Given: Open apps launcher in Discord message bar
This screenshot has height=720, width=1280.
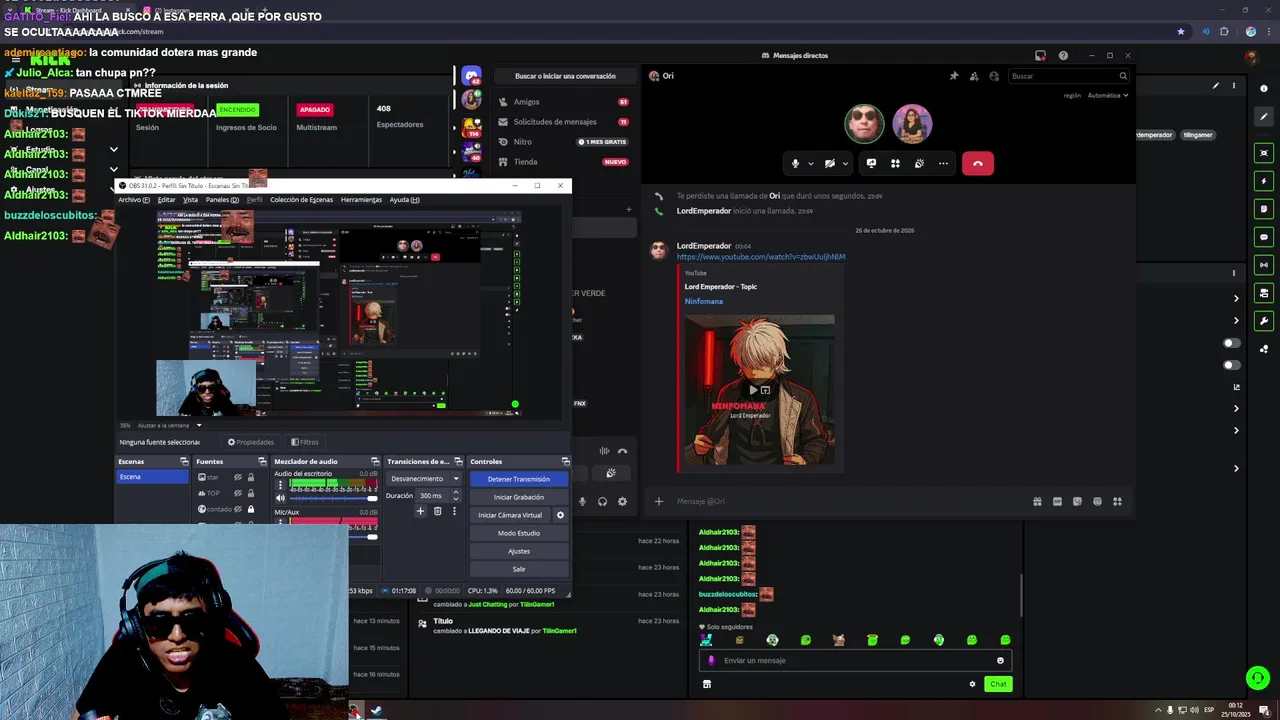Looking at the screenshot, I should click(x=1117, y=501).
